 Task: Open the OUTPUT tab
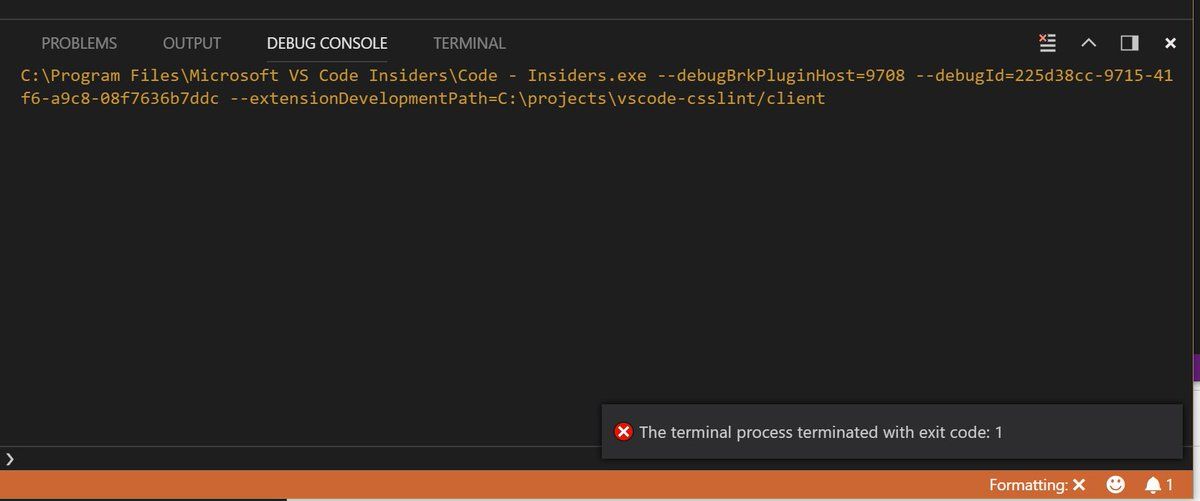191,43
